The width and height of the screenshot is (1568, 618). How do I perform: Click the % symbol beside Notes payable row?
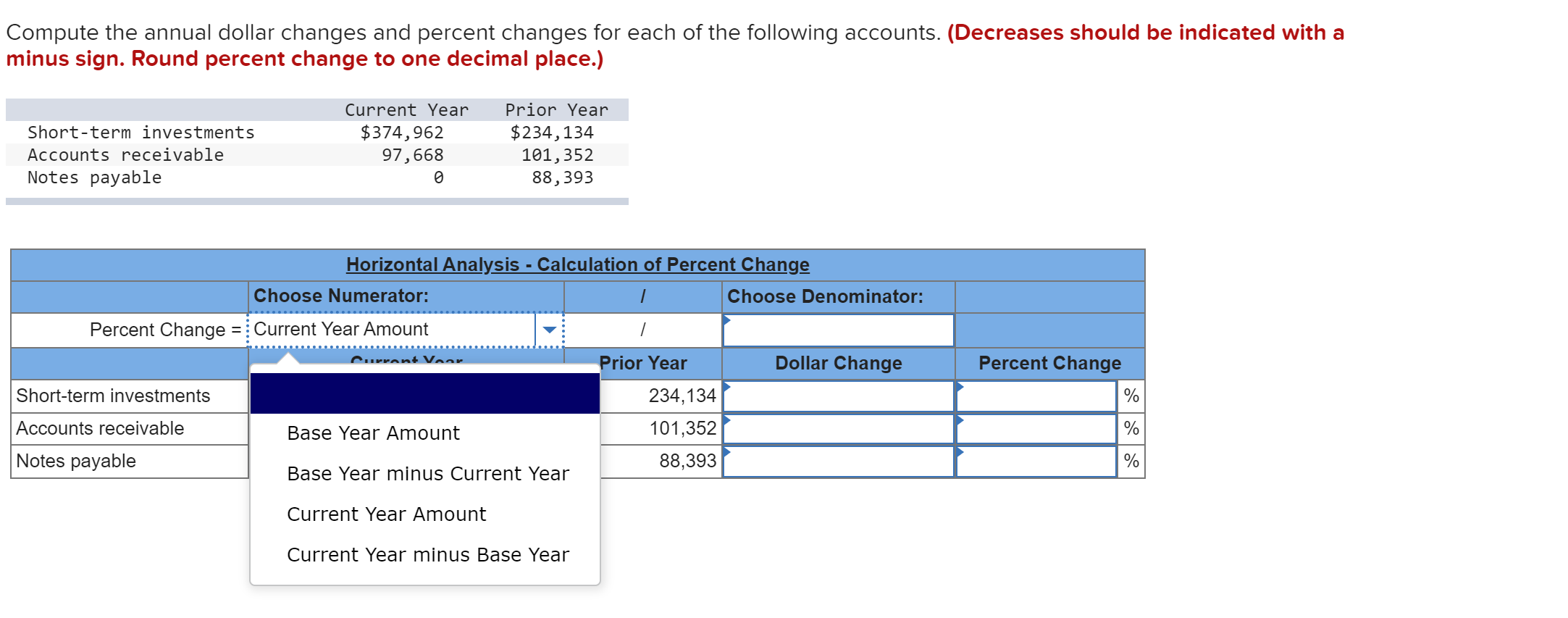tap(1131, 459)
